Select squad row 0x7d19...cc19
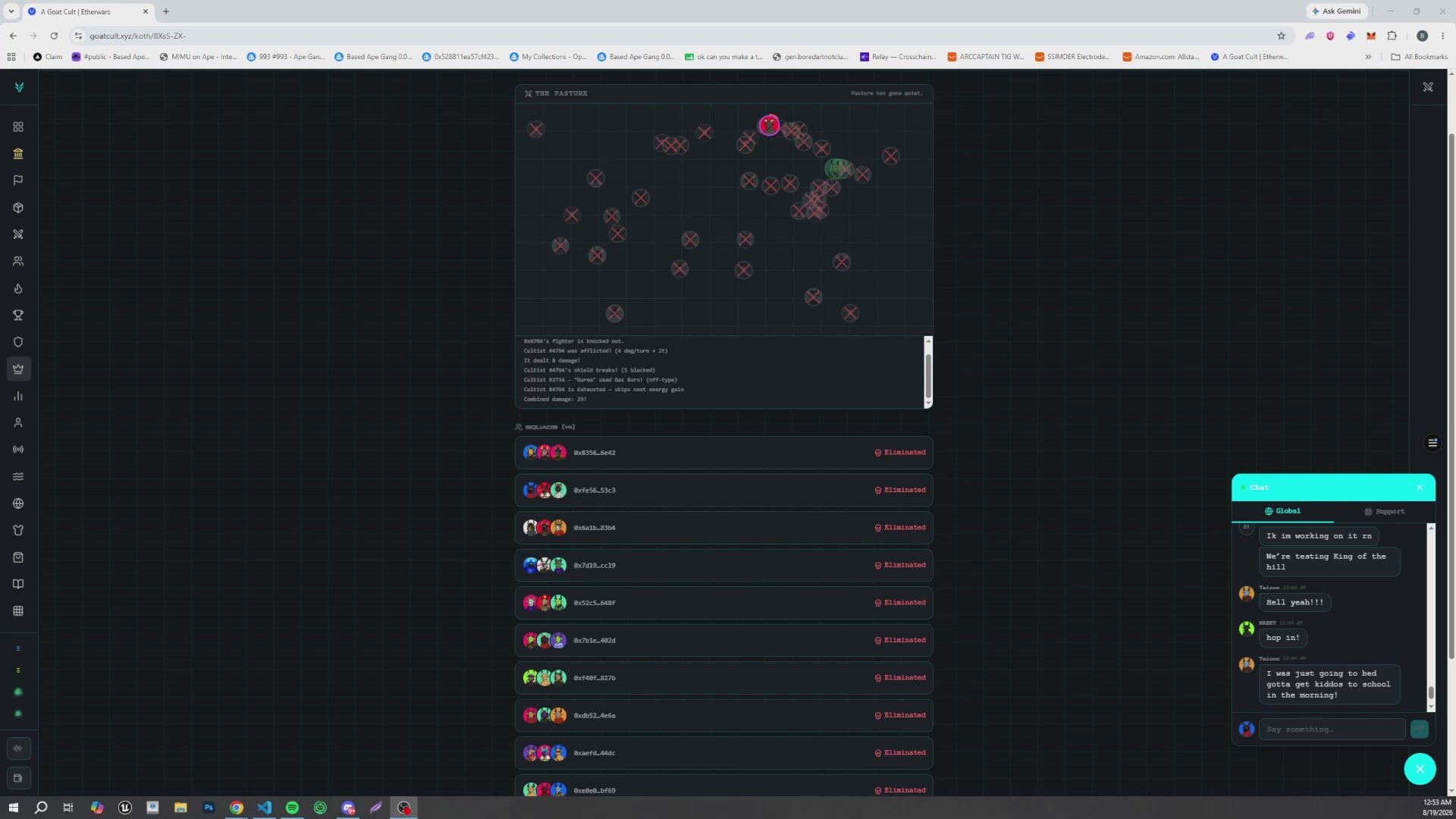This screenshot has height=819, width=1456. point(723,566)
